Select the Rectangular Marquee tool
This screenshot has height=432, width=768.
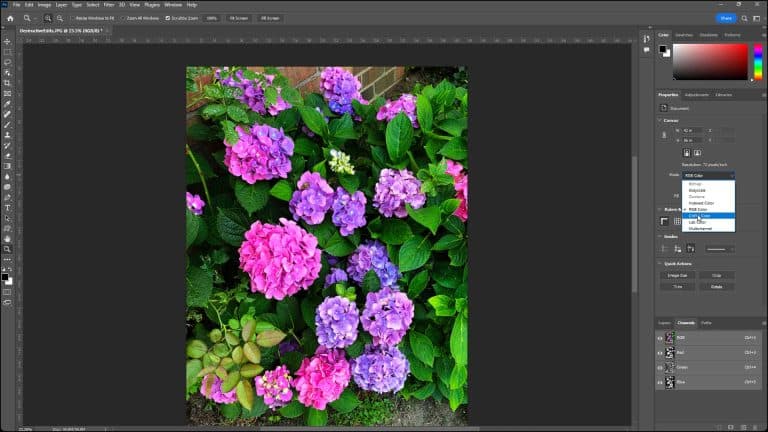[x=7, y=52]
